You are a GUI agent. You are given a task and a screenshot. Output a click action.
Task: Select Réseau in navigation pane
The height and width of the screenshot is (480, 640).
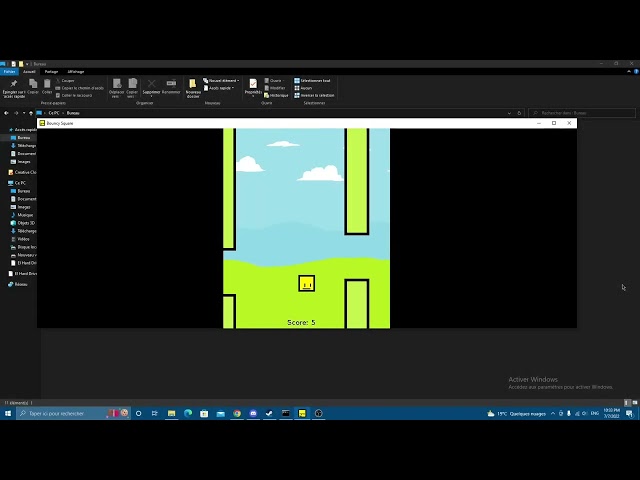click(x=18, y=284)
